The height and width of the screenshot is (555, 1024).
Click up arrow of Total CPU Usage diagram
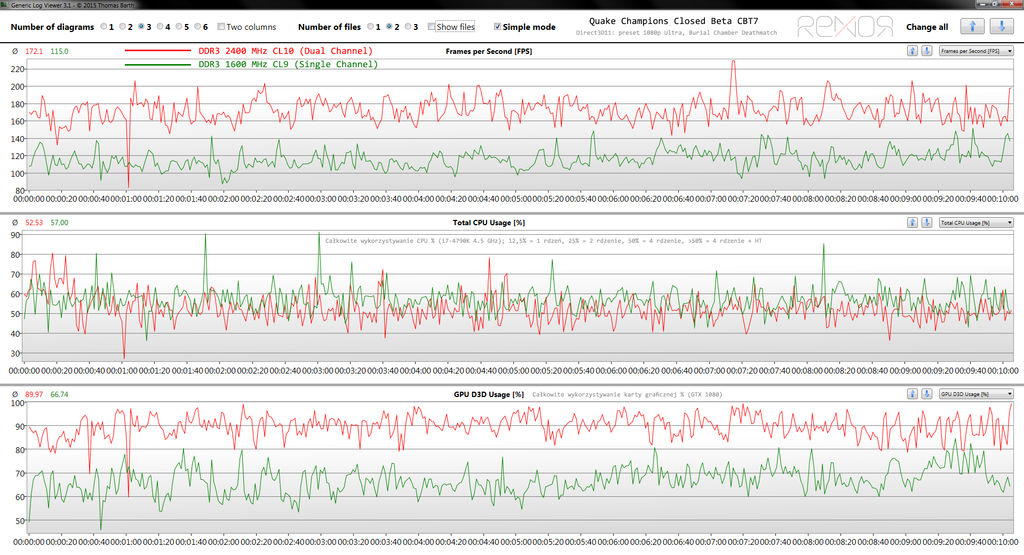point(912,223)
